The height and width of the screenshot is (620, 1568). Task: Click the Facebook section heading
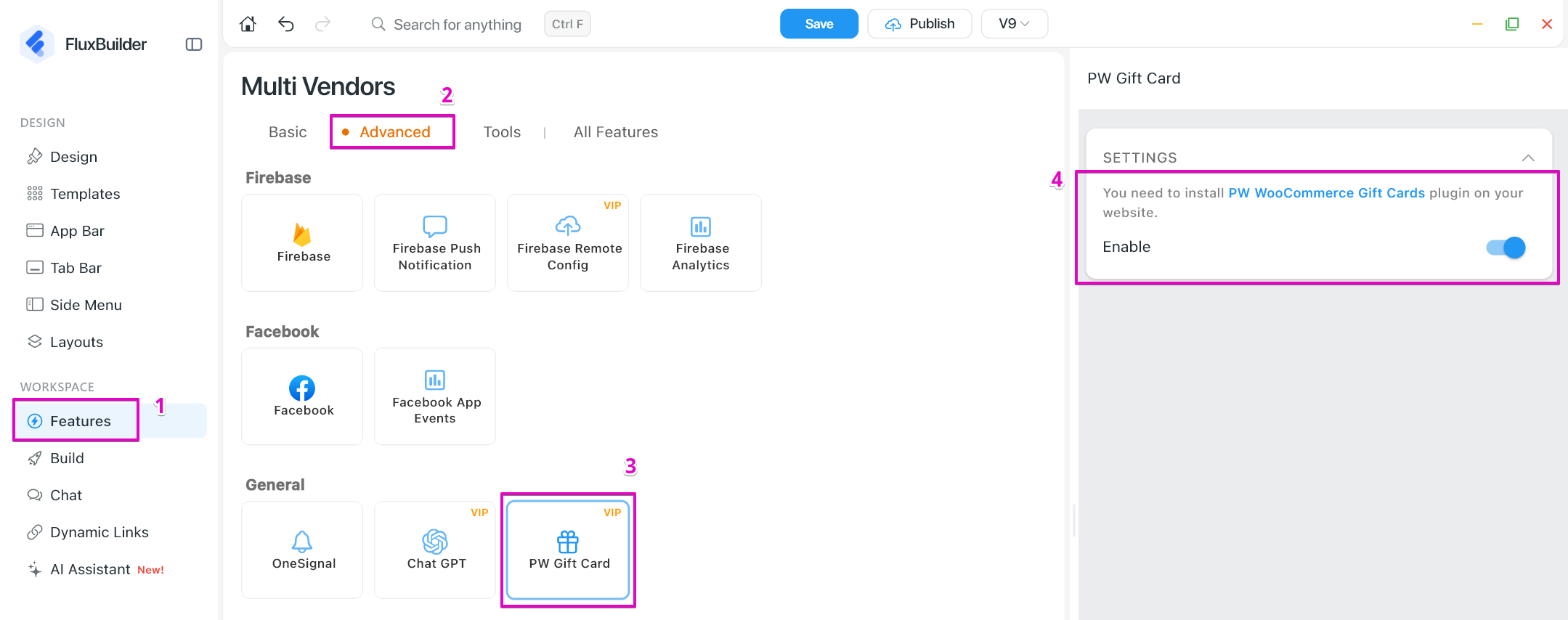[x=283, y=332]
